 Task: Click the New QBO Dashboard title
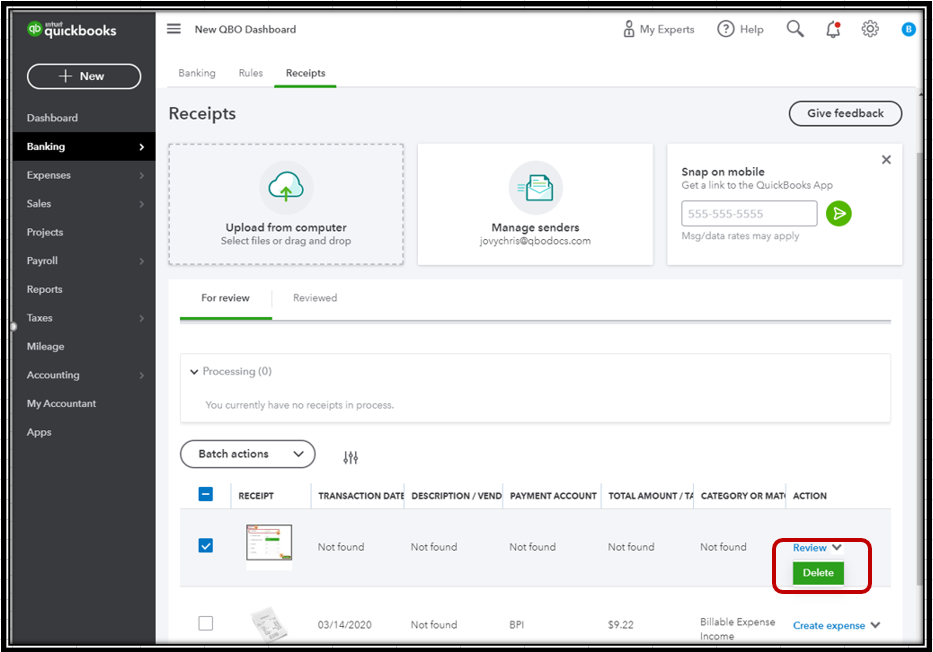tap(245, 29)
